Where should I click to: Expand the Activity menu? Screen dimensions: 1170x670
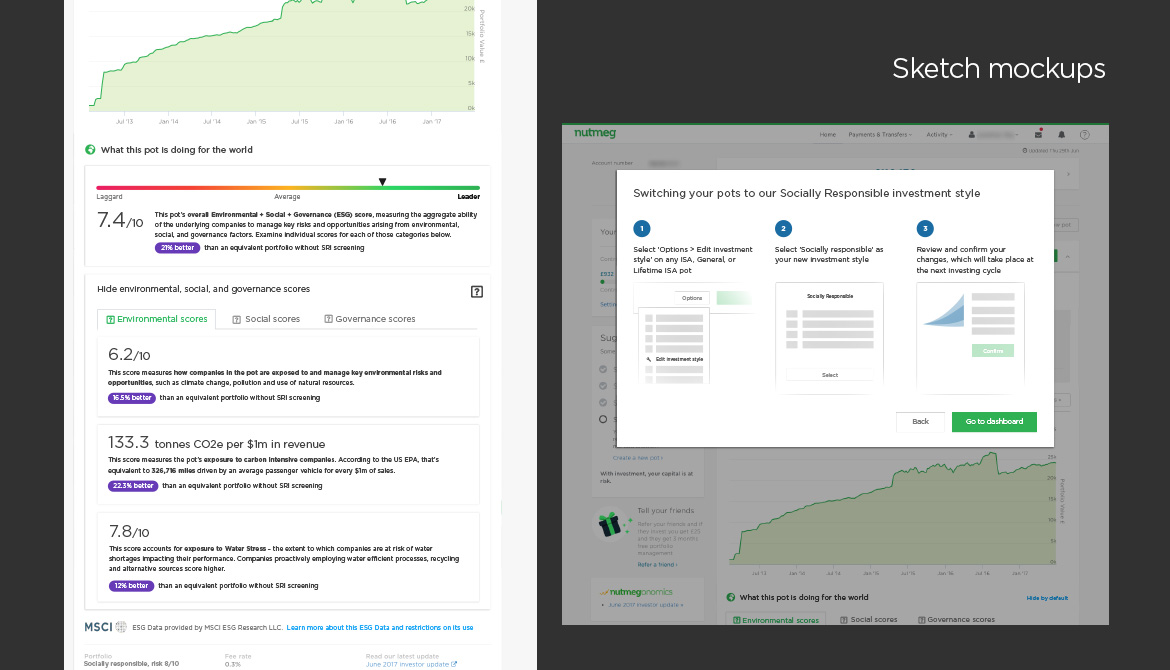(x=938, y=134)
